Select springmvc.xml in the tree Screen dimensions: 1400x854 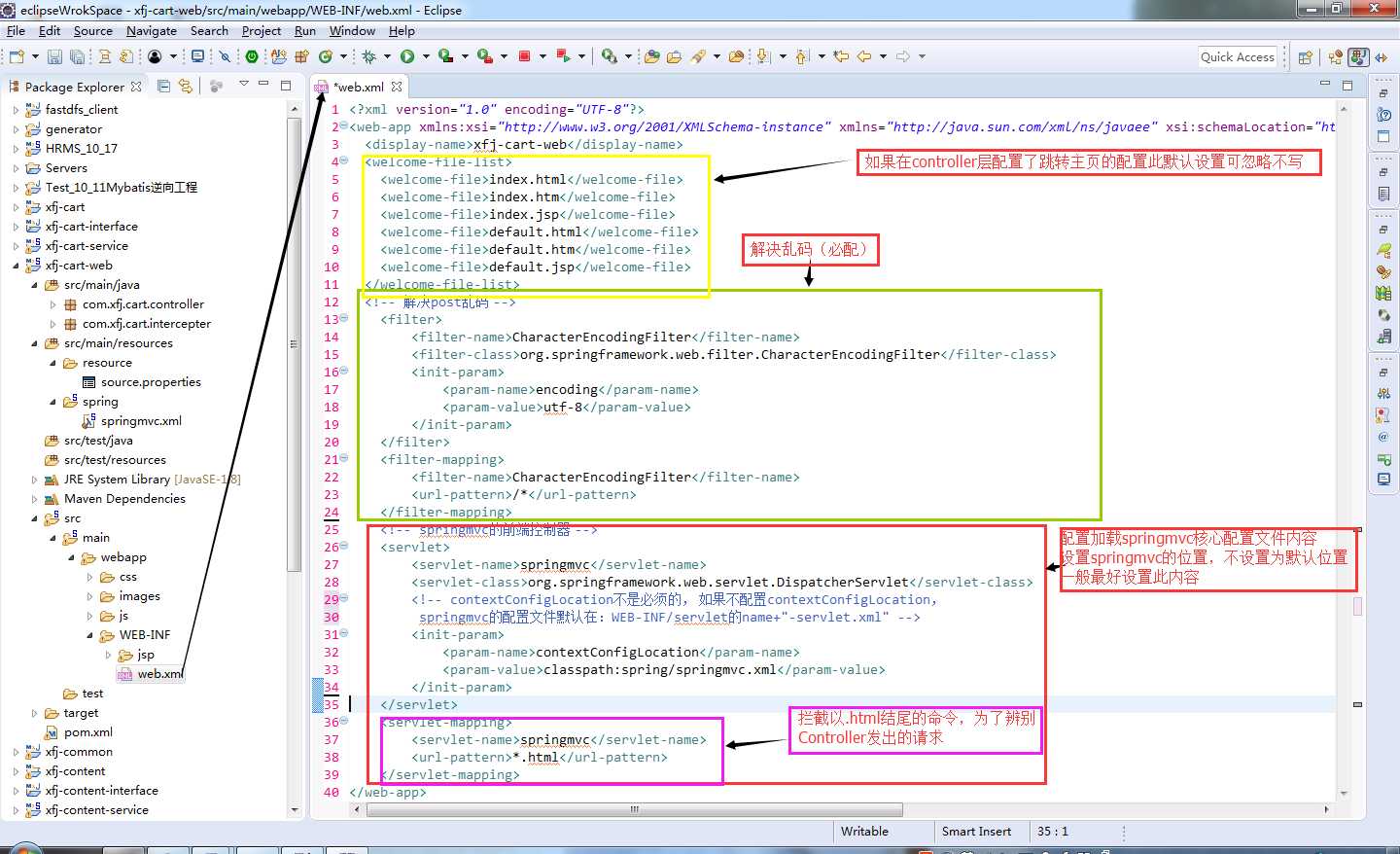(x=141, y=421)
